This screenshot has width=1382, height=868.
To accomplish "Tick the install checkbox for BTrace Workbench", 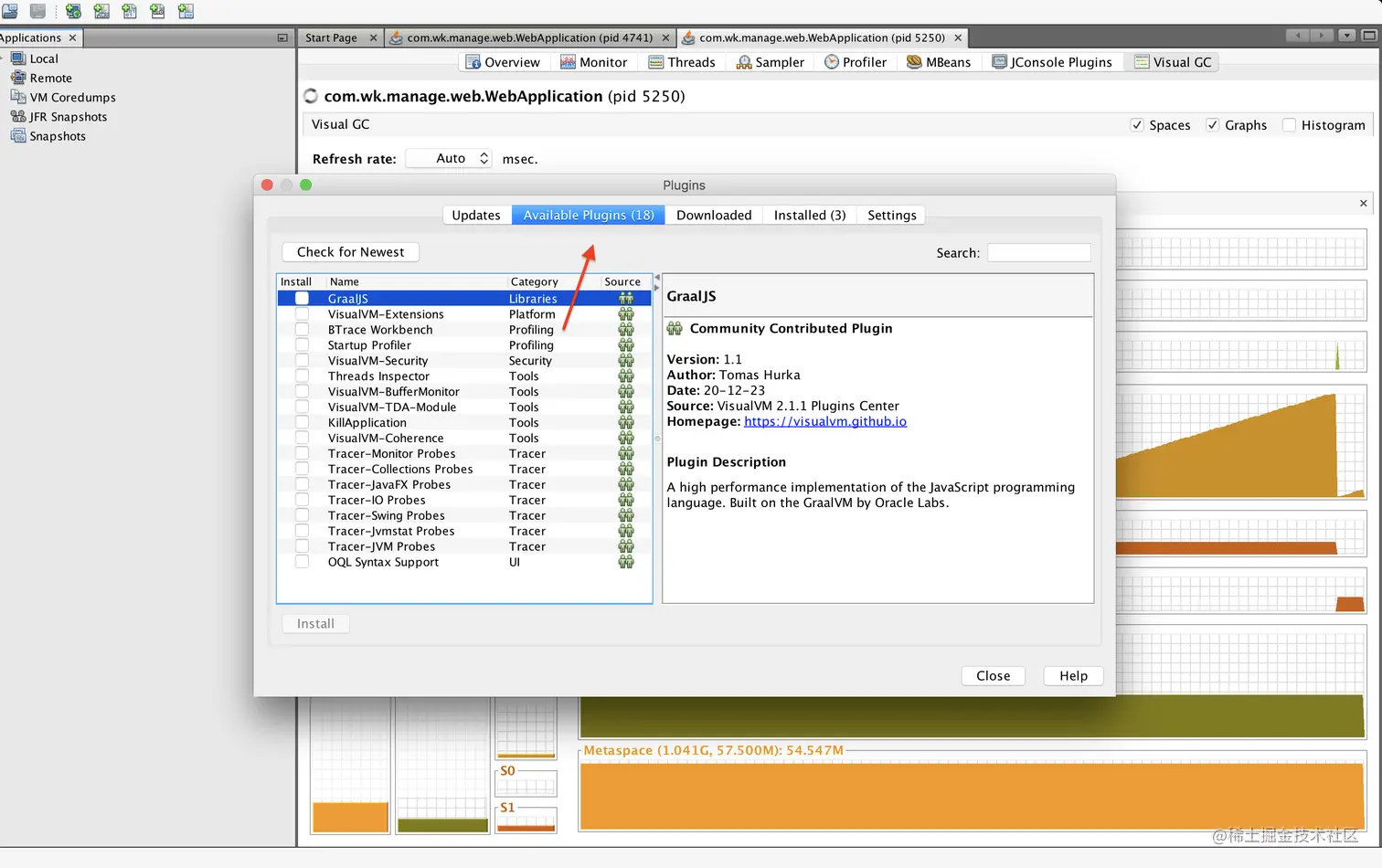I will [x=302, y=329].
